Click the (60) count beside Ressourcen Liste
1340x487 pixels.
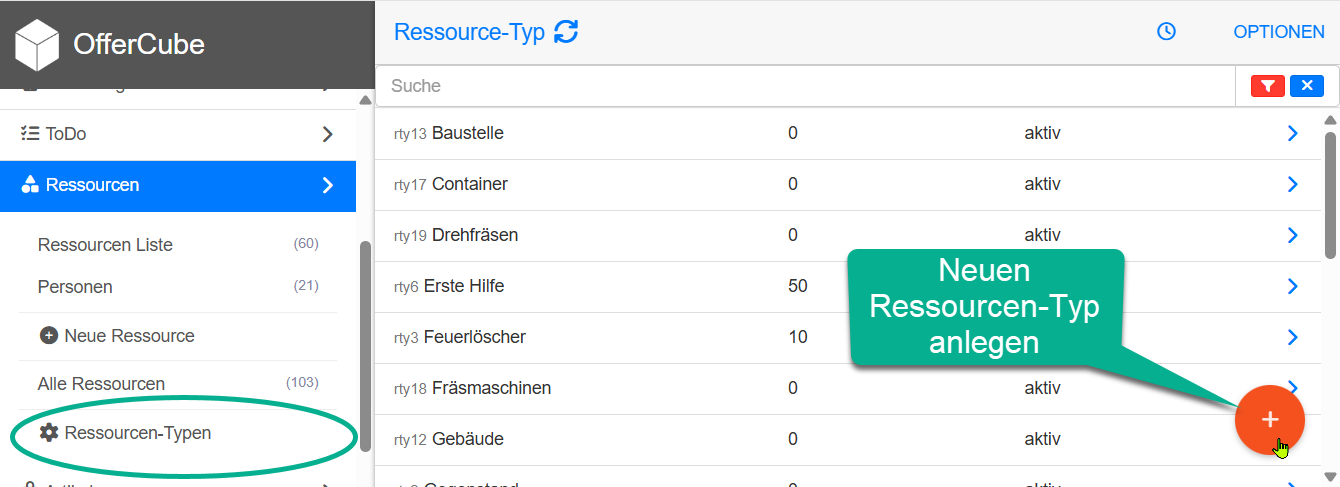(306, 244)
